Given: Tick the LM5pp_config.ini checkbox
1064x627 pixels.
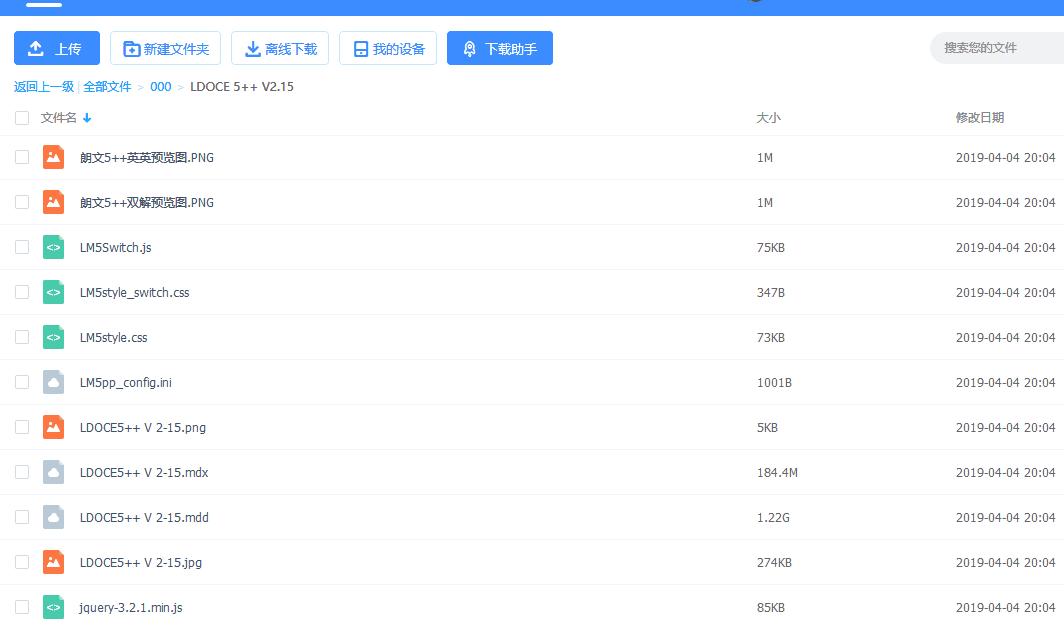Looking at the screenshot, I should [x=22, y=382].
